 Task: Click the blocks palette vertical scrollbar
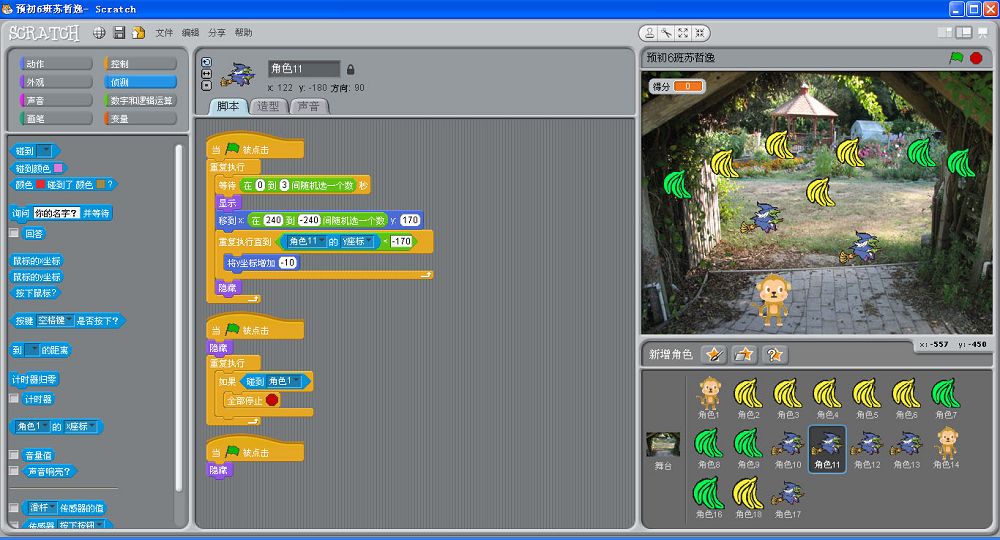click(179, 319)
